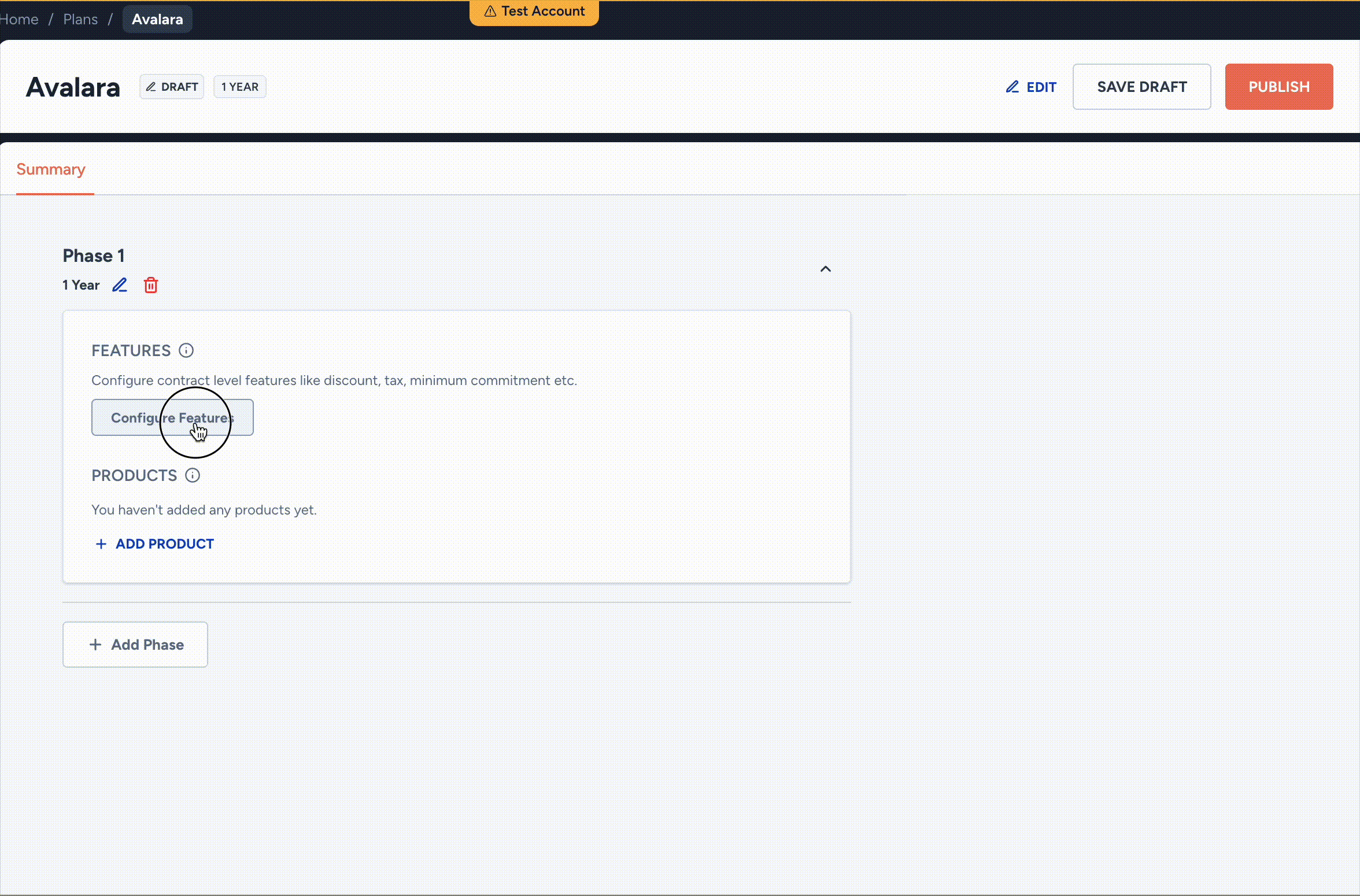The height and width of the screenshot is (896, 1360).
Task: Click the Edit button in the header
Action: (1031, 87)
